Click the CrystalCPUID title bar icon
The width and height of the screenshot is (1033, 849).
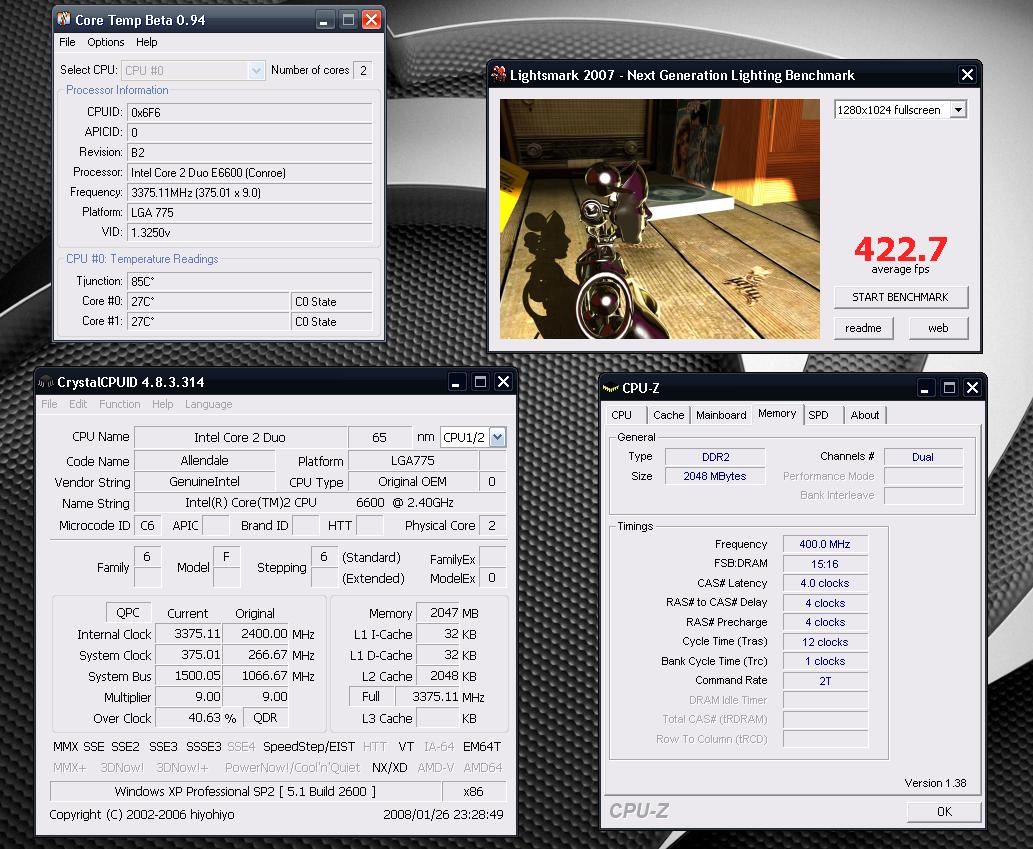[46, 382]
